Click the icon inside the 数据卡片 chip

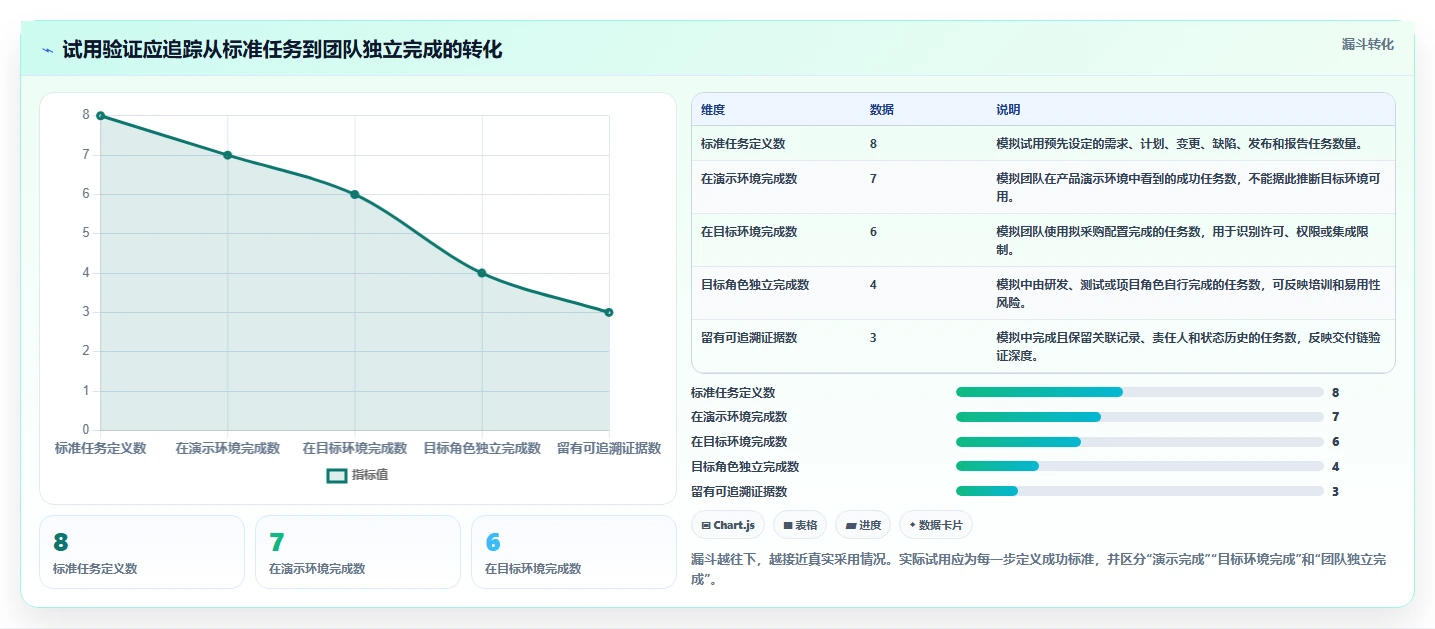click(x=913, y=525)
